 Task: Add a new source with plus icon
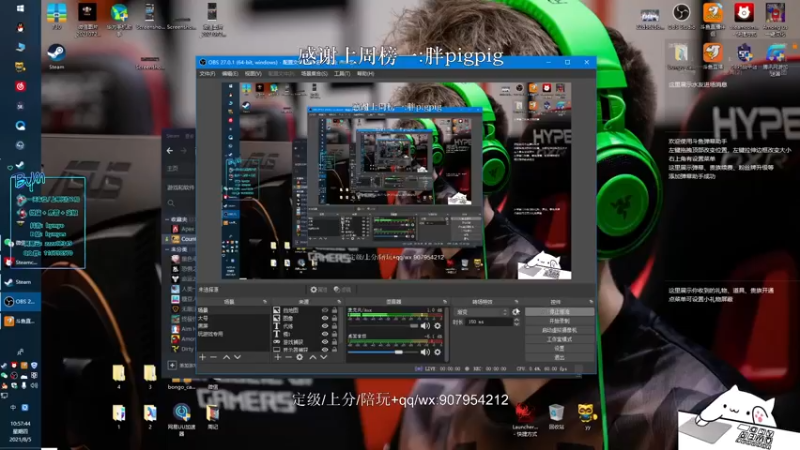[278, 357]
